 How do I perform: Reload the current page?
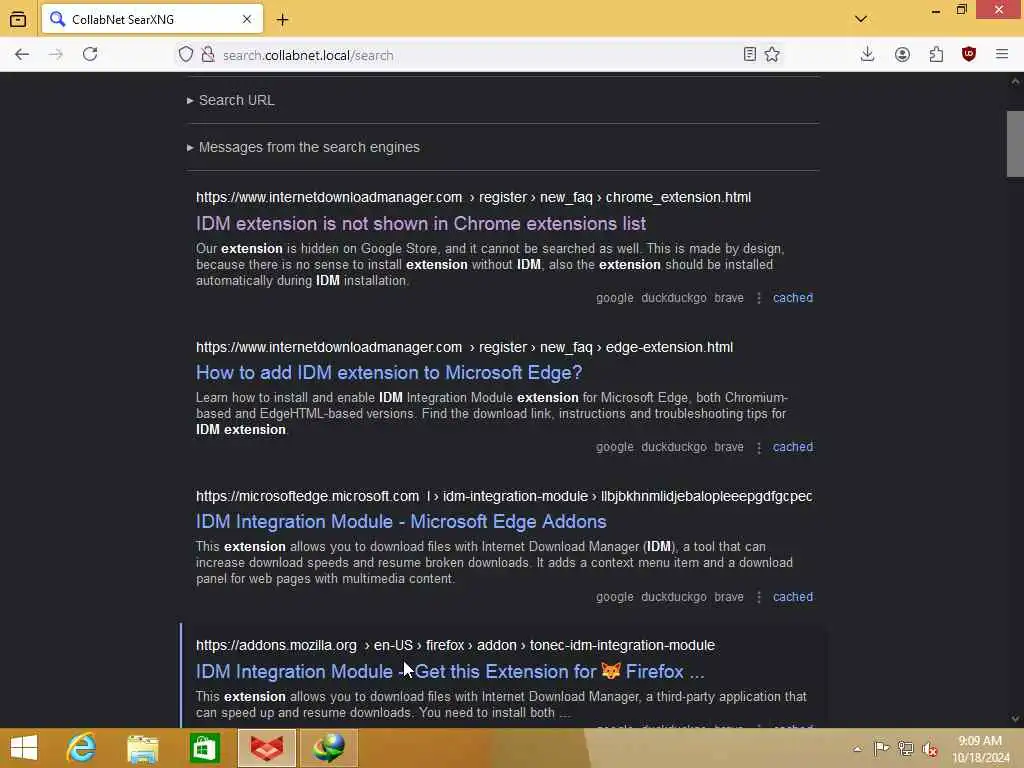(x=90, y=54)
